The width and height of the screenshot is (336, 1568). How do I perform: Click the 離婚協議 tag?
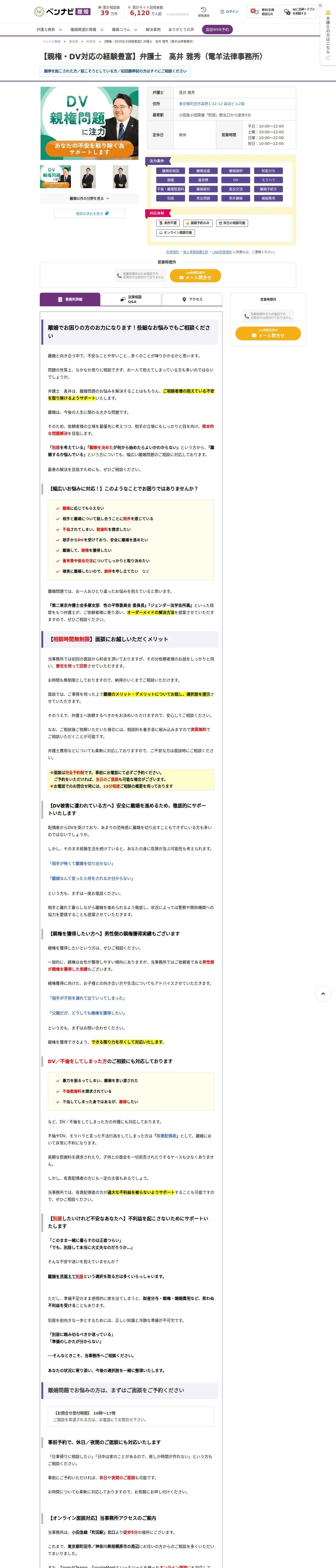(203, 171)
